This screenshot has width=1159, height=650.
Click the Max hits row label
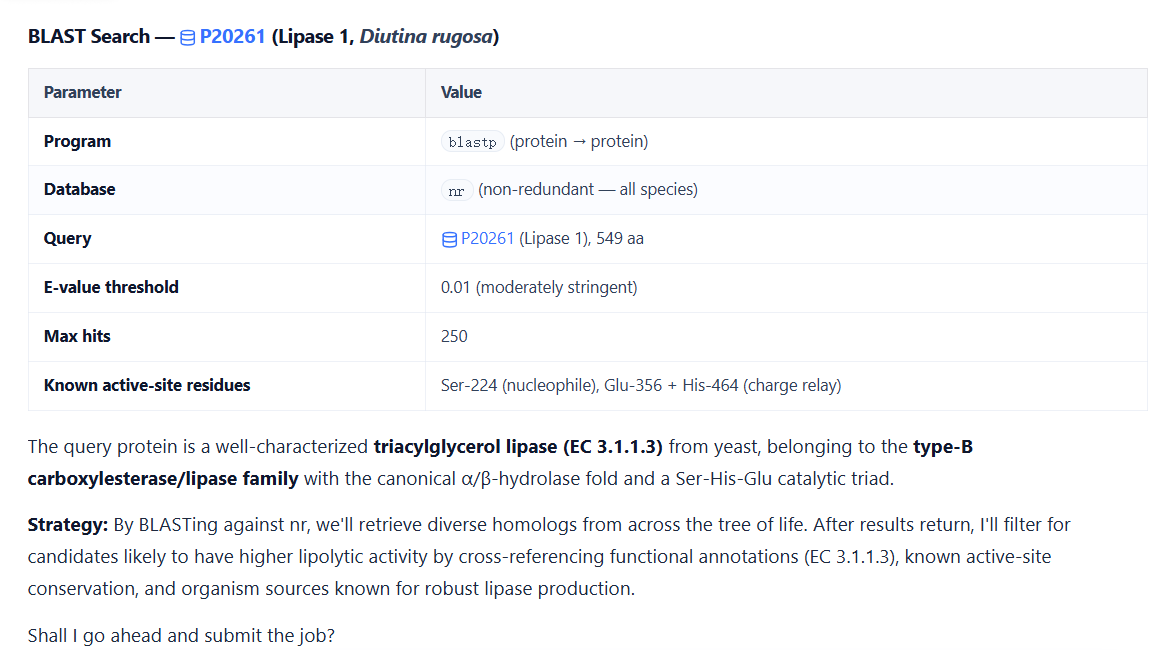(77, 336)
